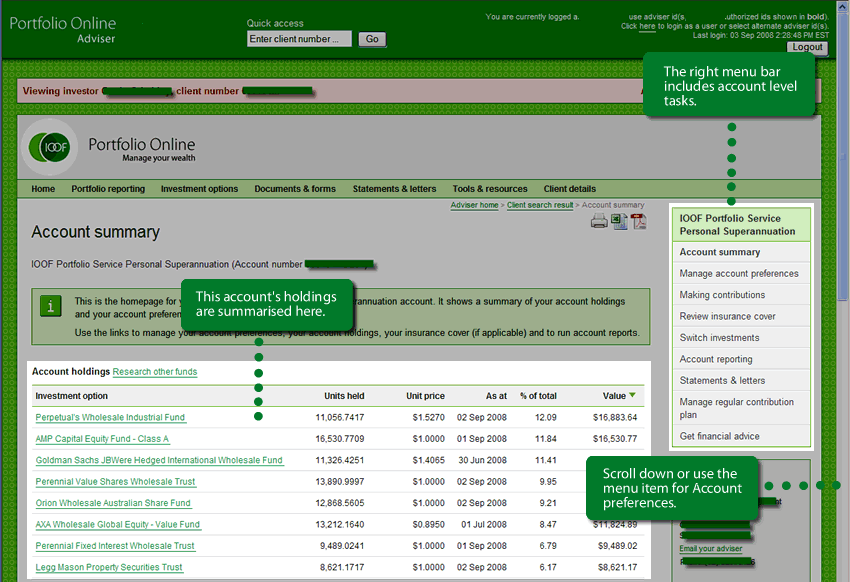Open Portfolio reporting menu
This screenshot has height=582, width=850.
pos(108,189)
